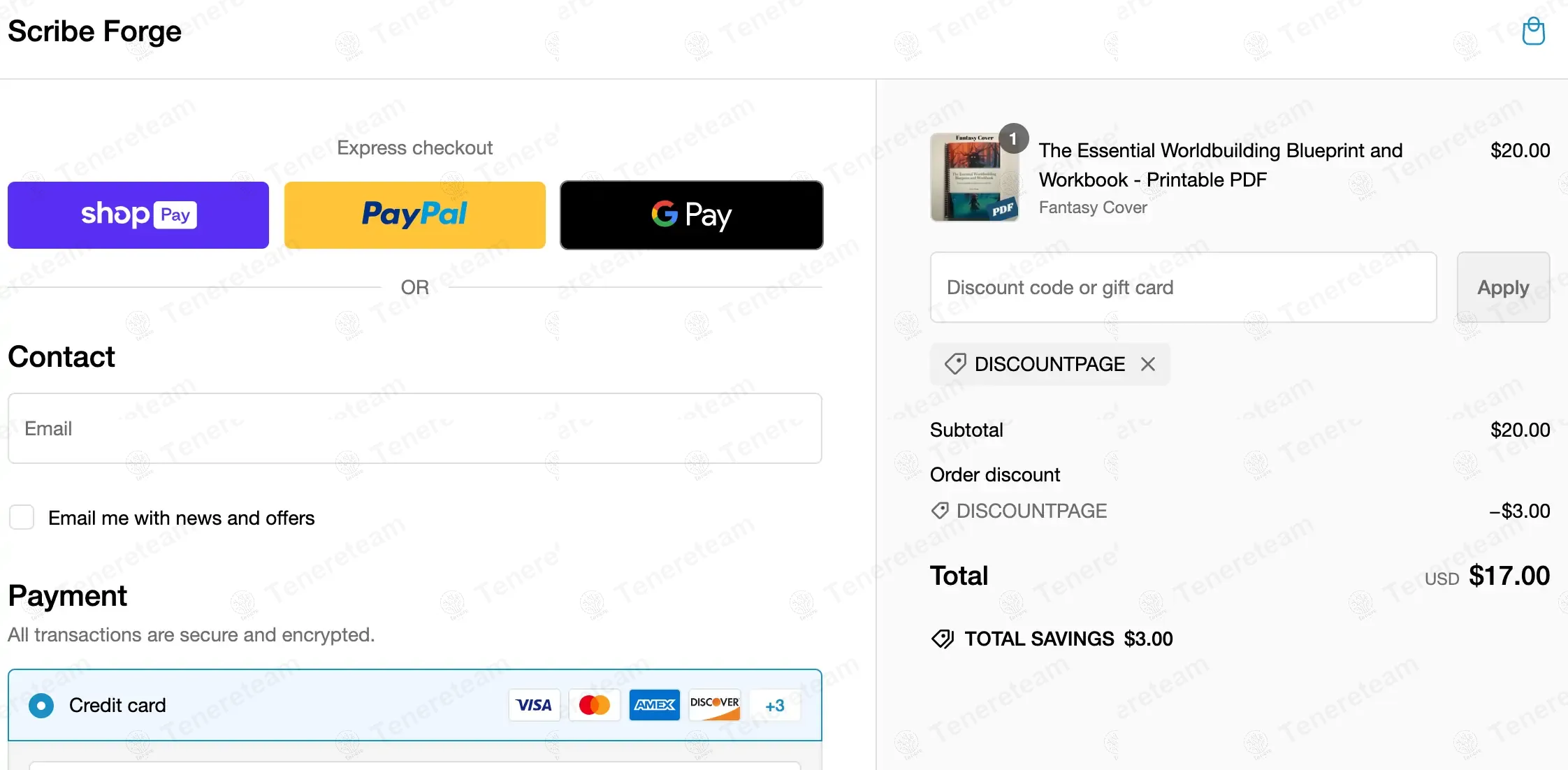Click the order discount tag icon
Screen dimensions: 1568x770
tap(940, 511)
